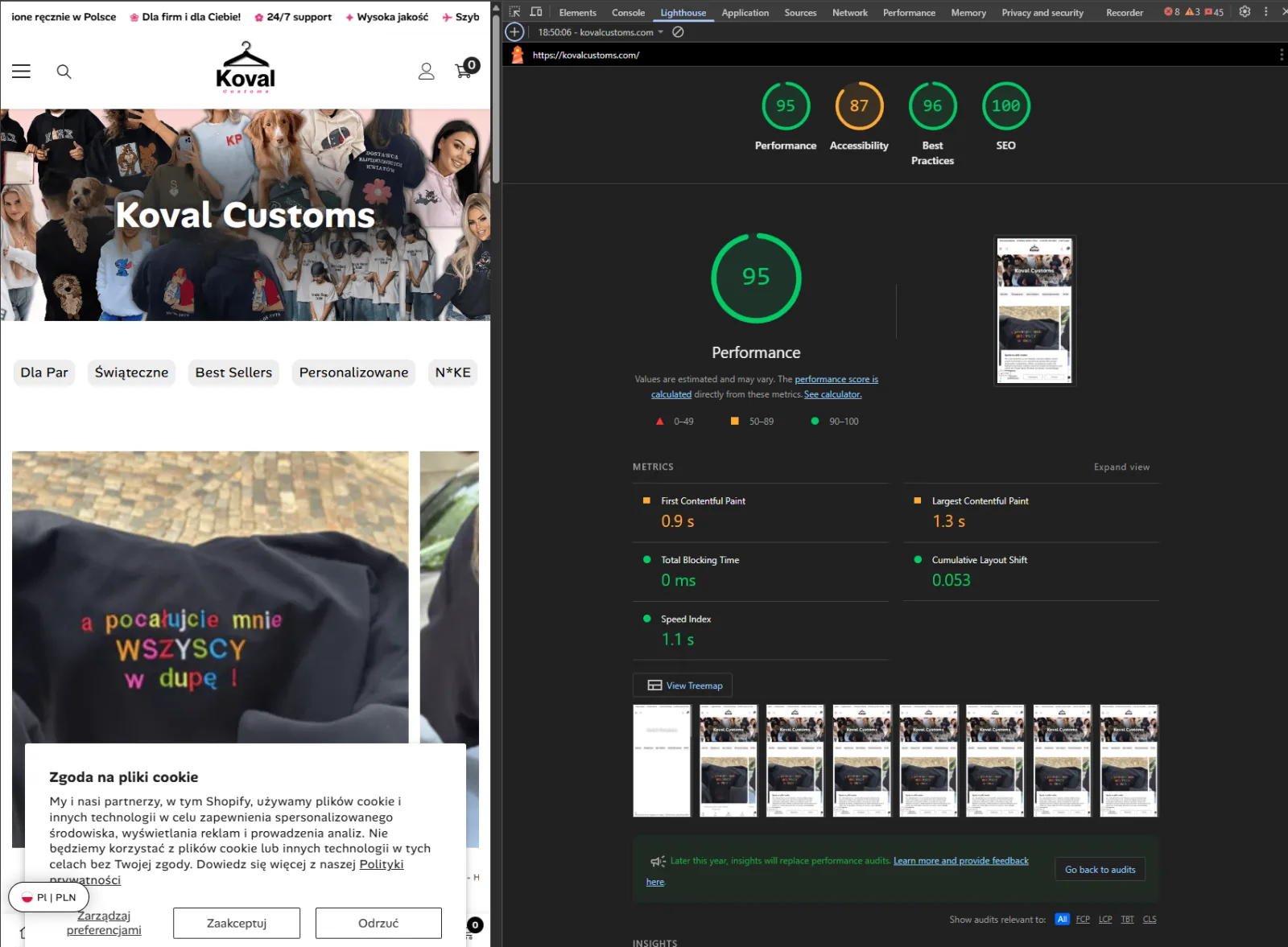Click the black hoodie product image
This screenshot has width=1288, height=947.
[210, 596]
